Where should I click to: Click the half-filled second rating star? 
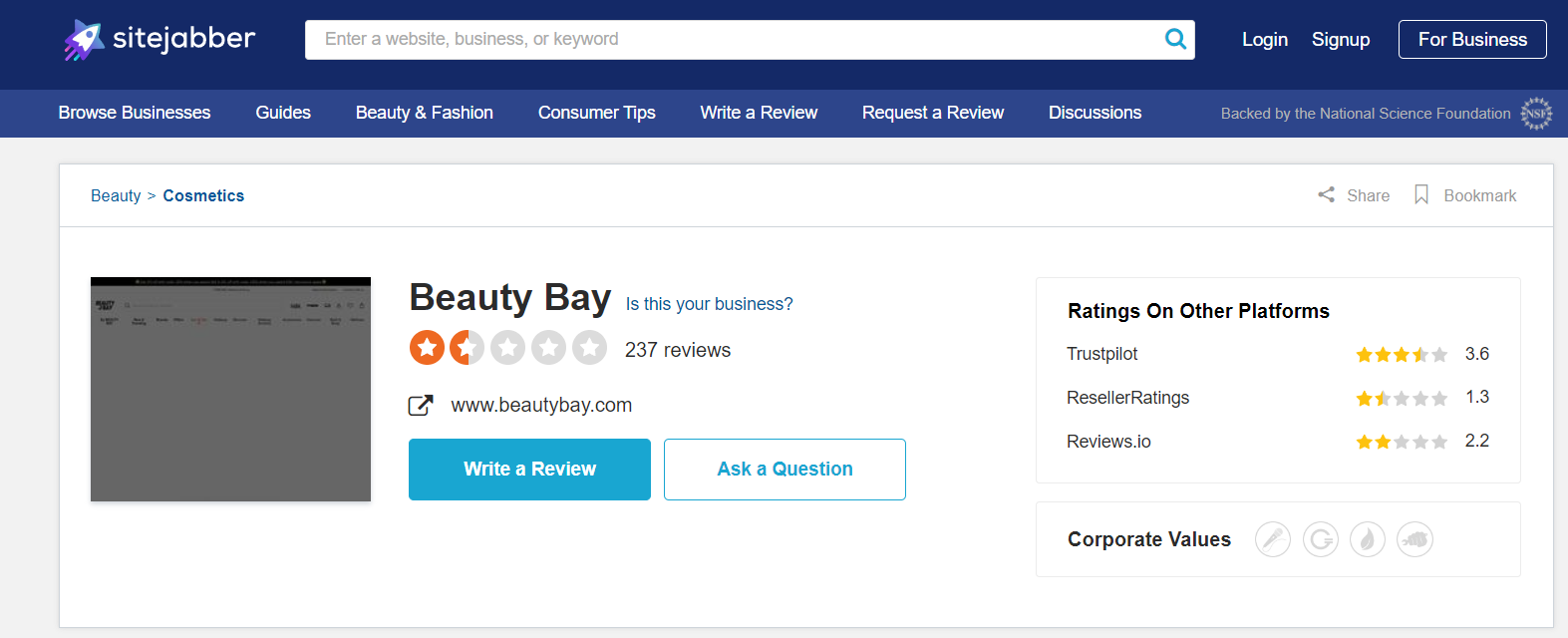point(467,348)
